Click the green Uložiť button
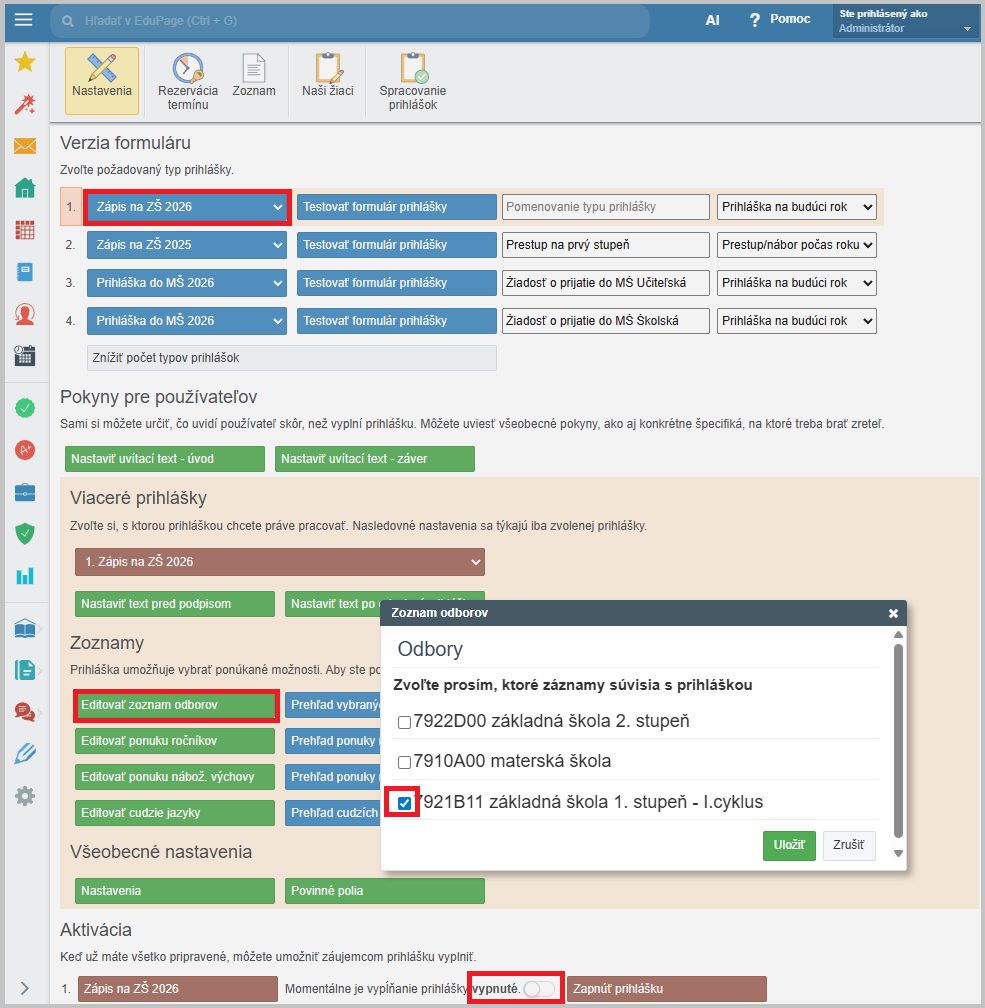This screenshot has width=985, height=1008. pyautogui.click(x=789, y=845)
